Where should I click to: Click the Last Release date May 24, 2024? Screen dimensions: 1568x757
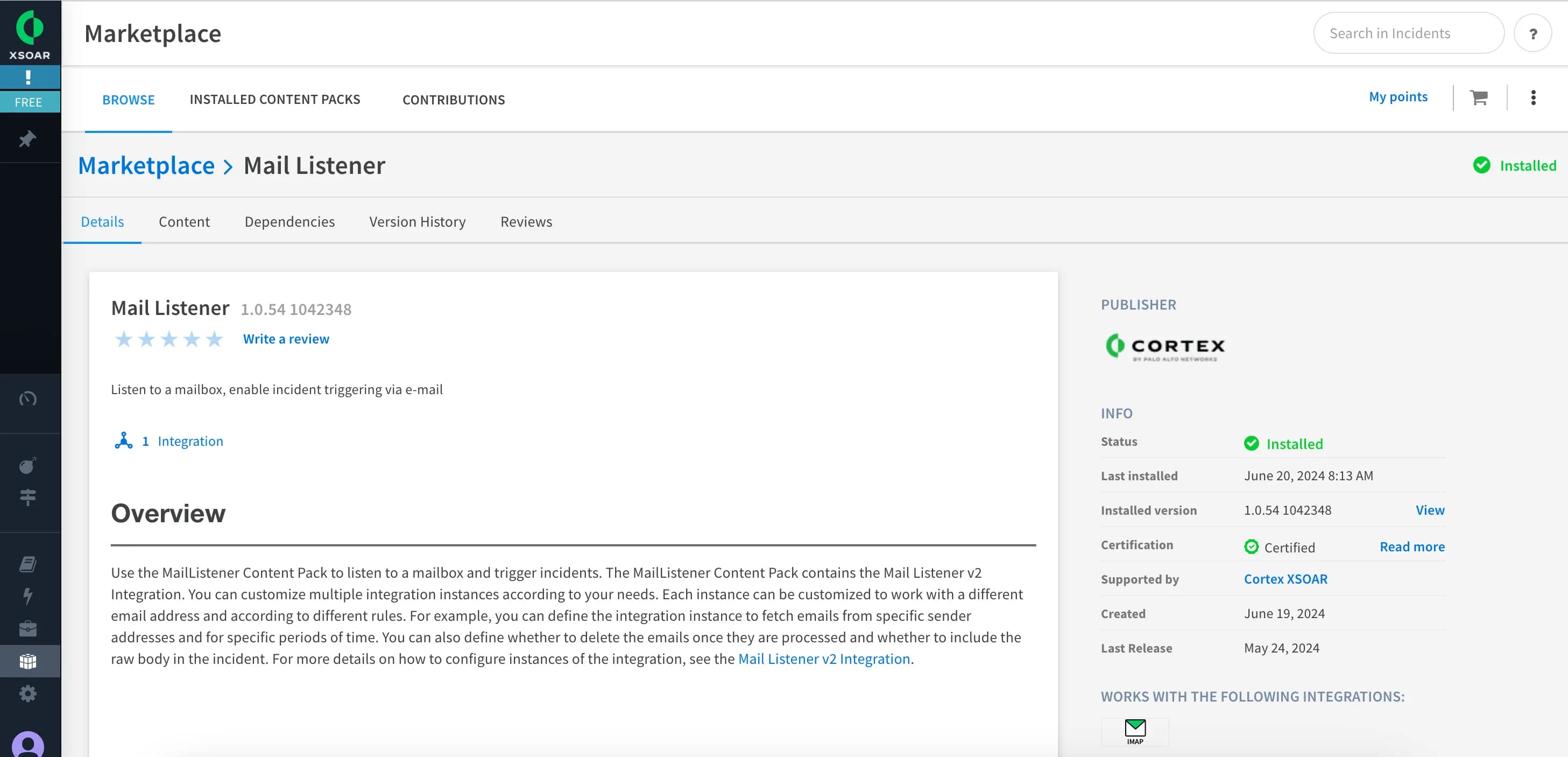[x=1281, y=648]
